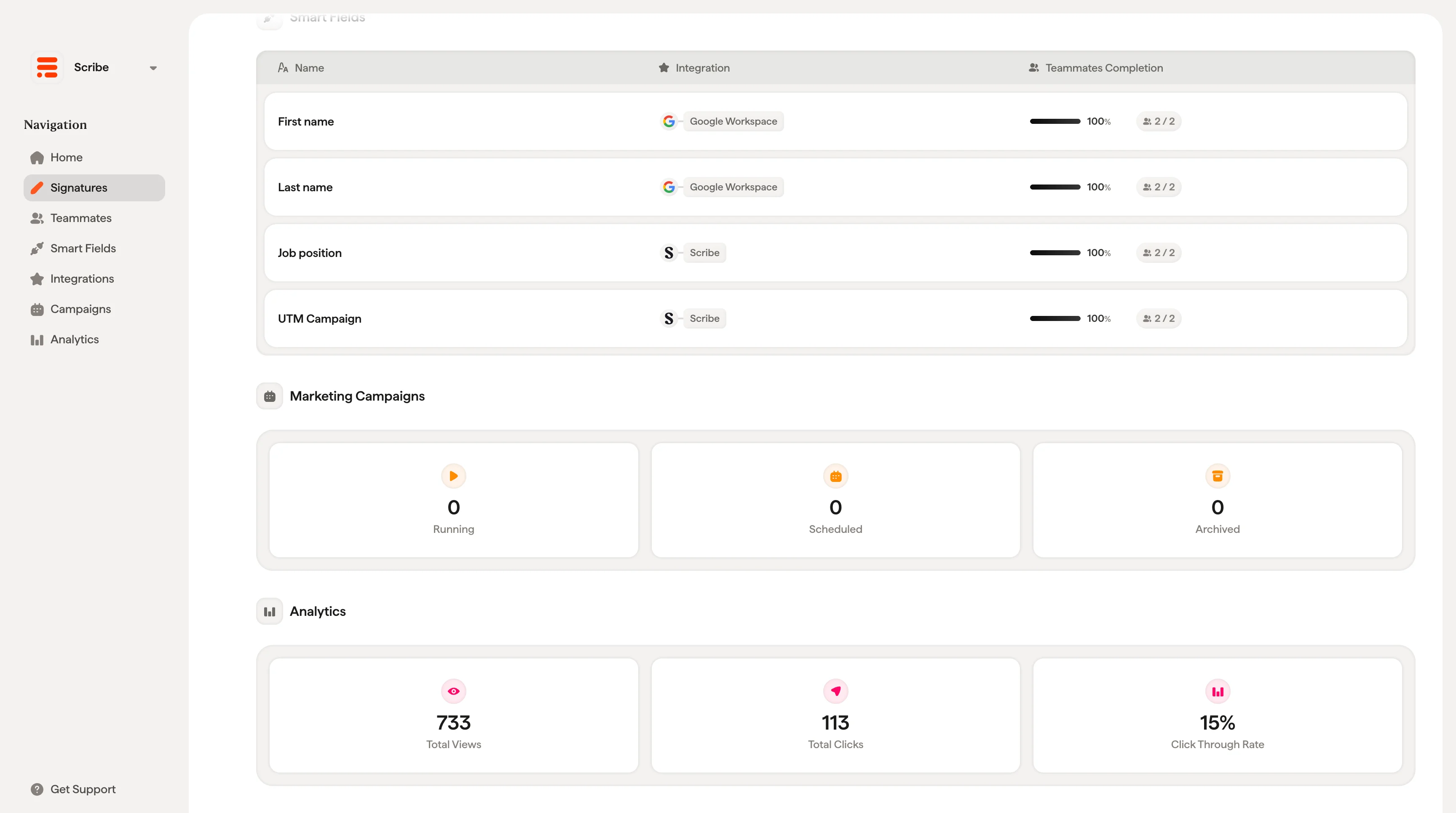Click the Scribe logo icon in the sidebar

pos(47,67)
